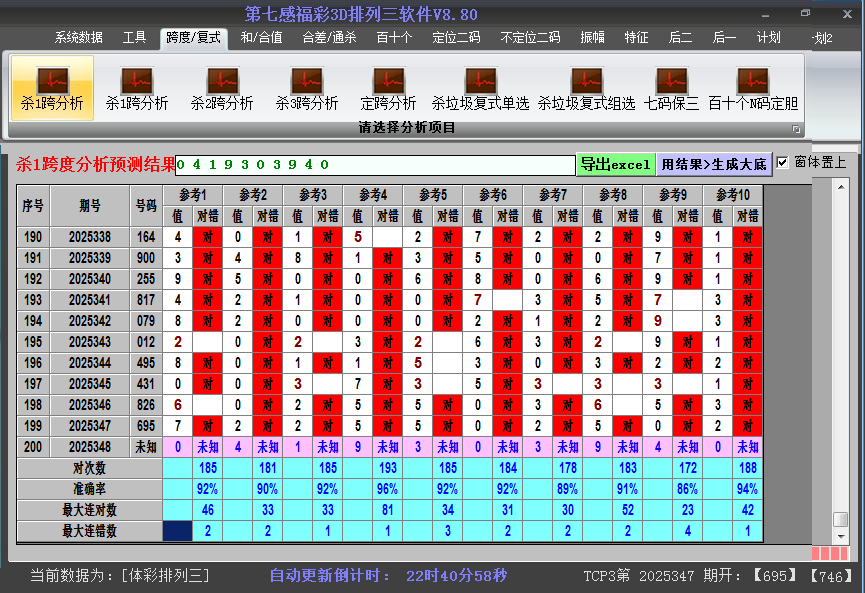Open the 工具 menu tab
Screen dimensions: 865x593
(x=135, y=38)
